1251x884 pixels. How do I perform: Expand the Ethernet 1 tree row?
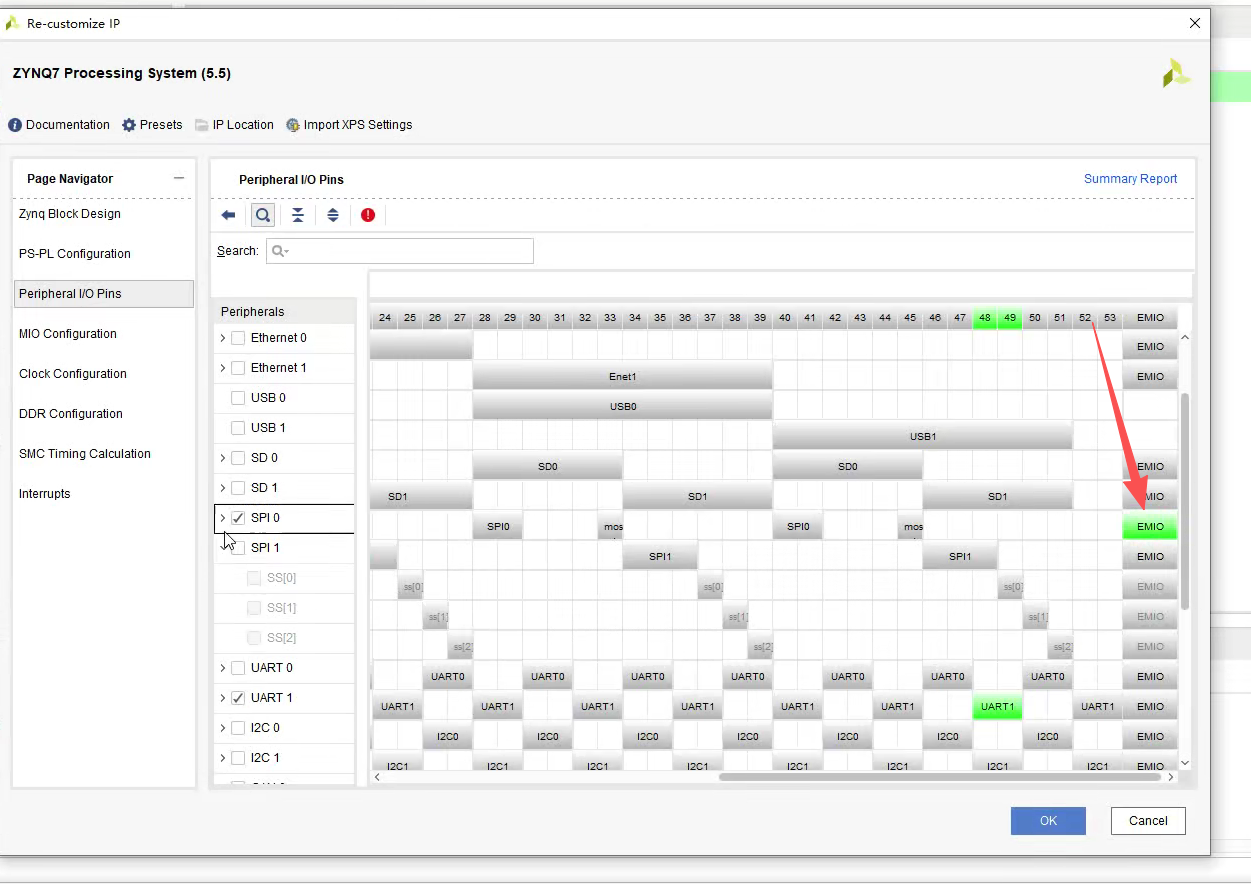point(222,368)
